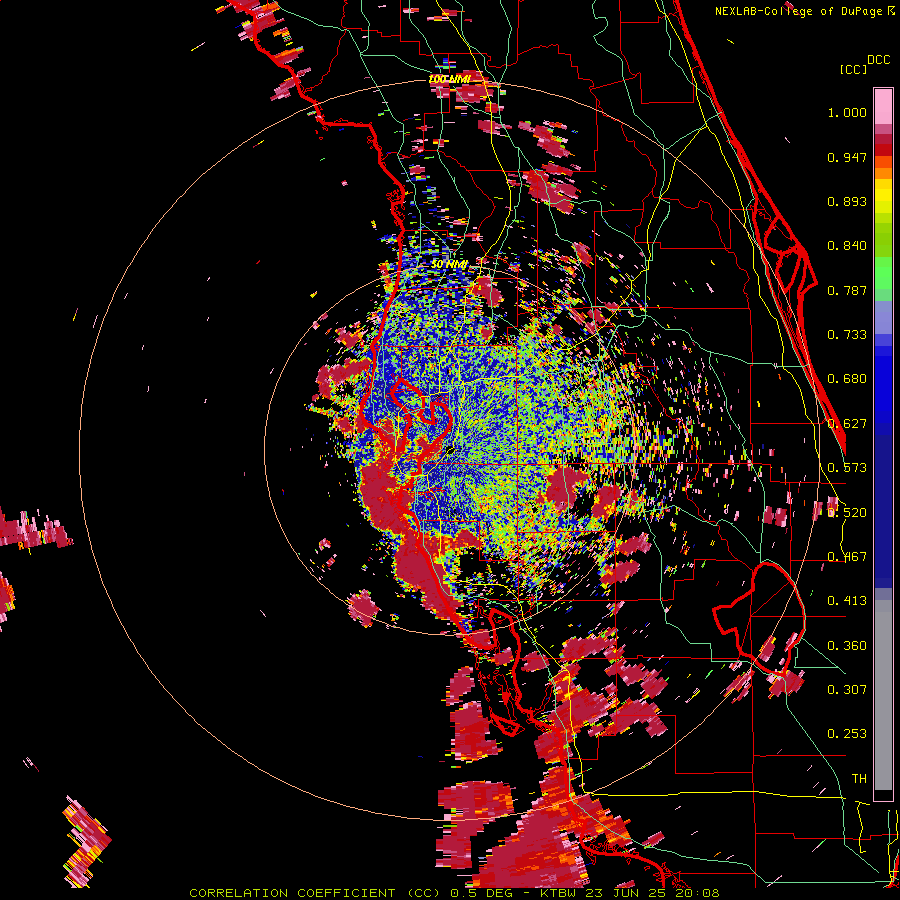This screenshot has height=900, width=900.
Task: Select the 0.360 legend value
Action: [x=847, y=646]
